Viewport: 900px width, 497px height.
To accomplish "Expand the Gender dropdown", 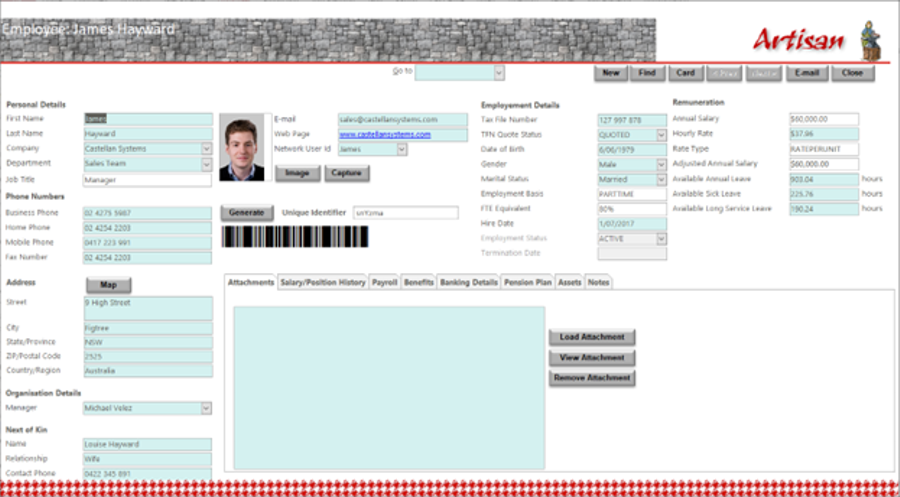I will 661,165.
